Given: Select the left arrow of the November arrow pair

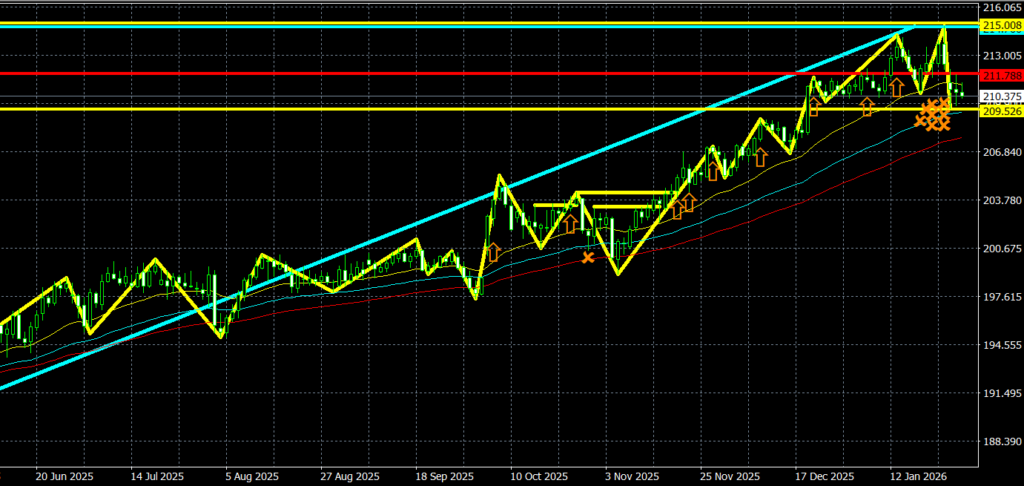Looking at the screenshot, I should coord(676,209).
